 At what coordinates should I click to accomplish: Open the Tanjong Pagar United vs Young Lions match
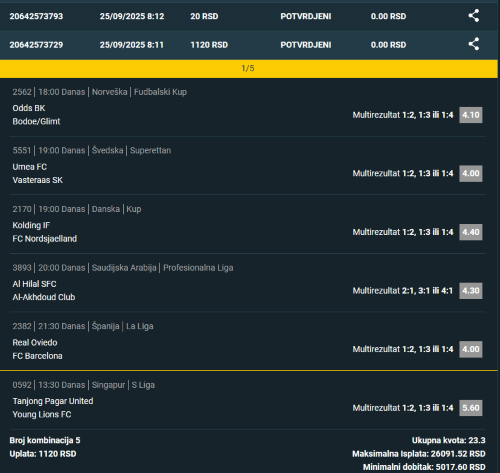click(x=53, y=408)
